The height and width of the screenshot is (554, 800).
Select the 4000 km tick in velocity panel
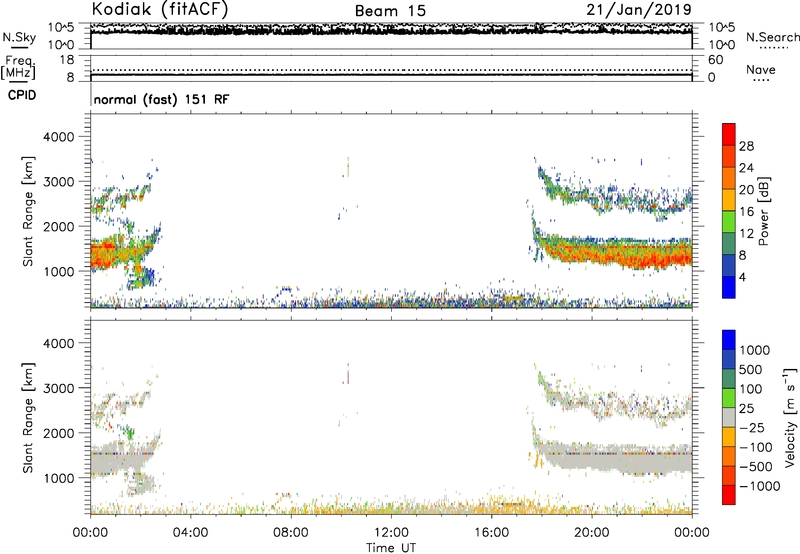[x=59, y=343]
